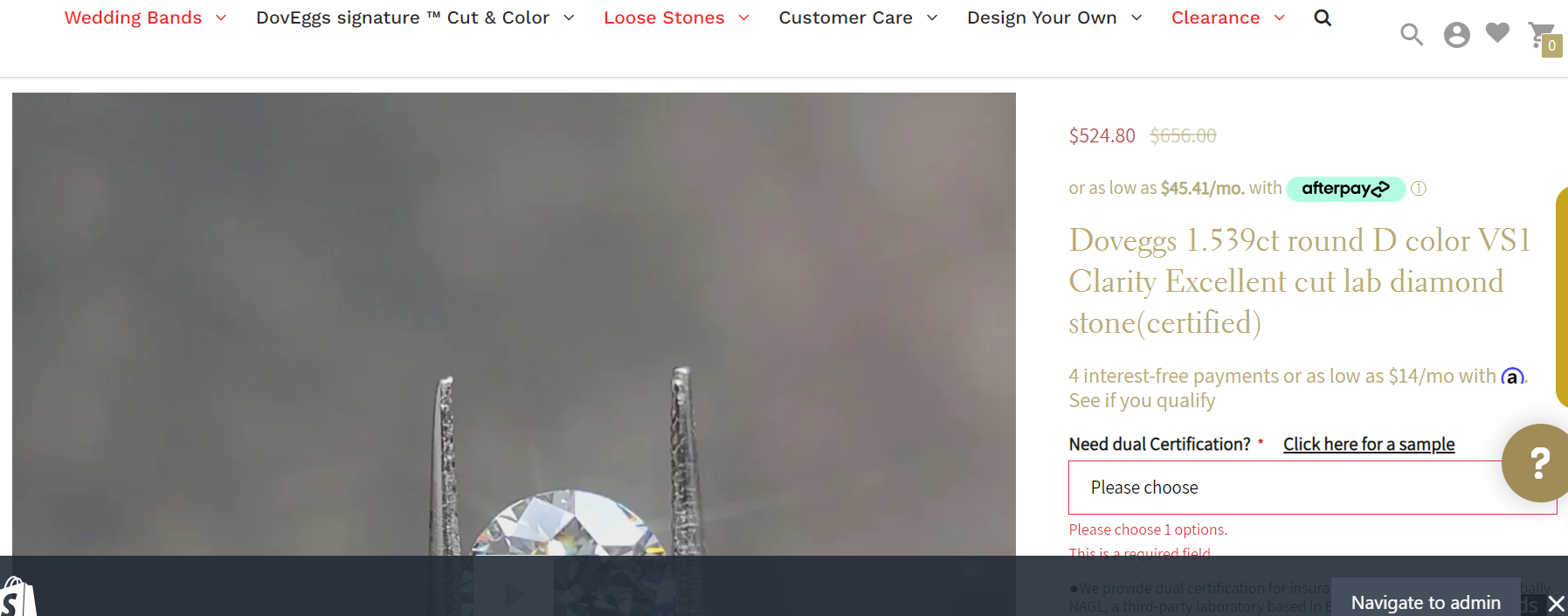Click the Navigate to admin button

point(1426,602)
